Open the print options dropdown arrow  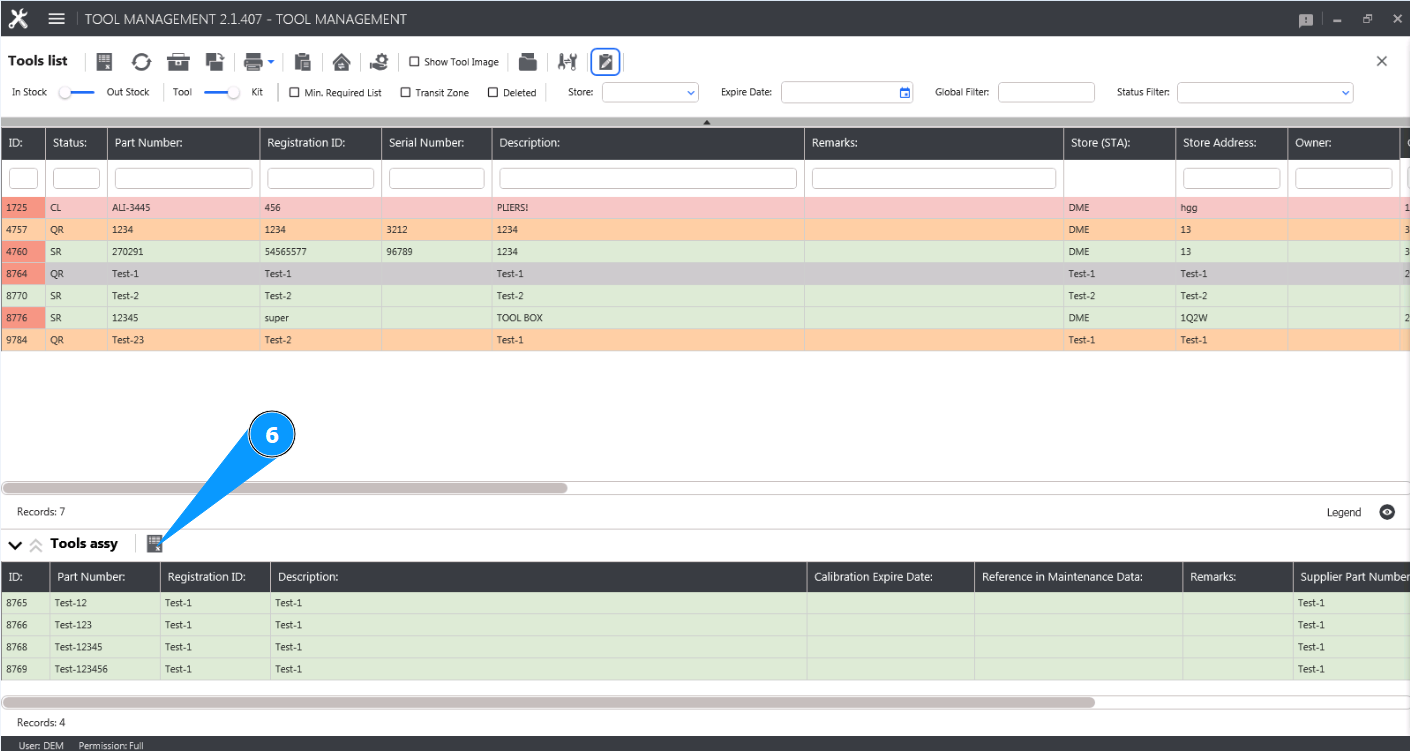pyautogui.click(x=271, y=62)
